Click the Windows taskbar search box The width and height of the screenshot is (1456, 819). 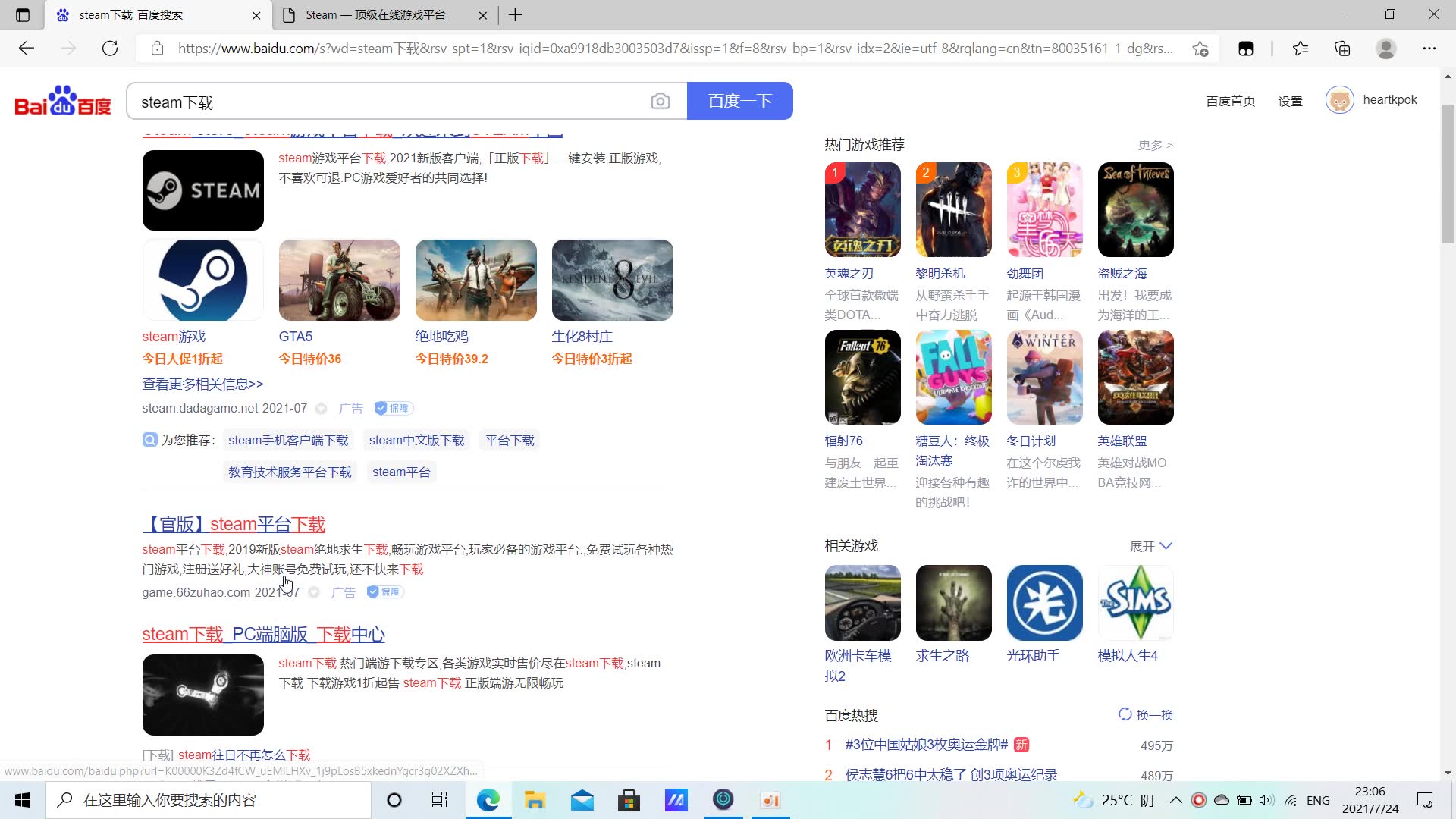(x=209, y=800)
